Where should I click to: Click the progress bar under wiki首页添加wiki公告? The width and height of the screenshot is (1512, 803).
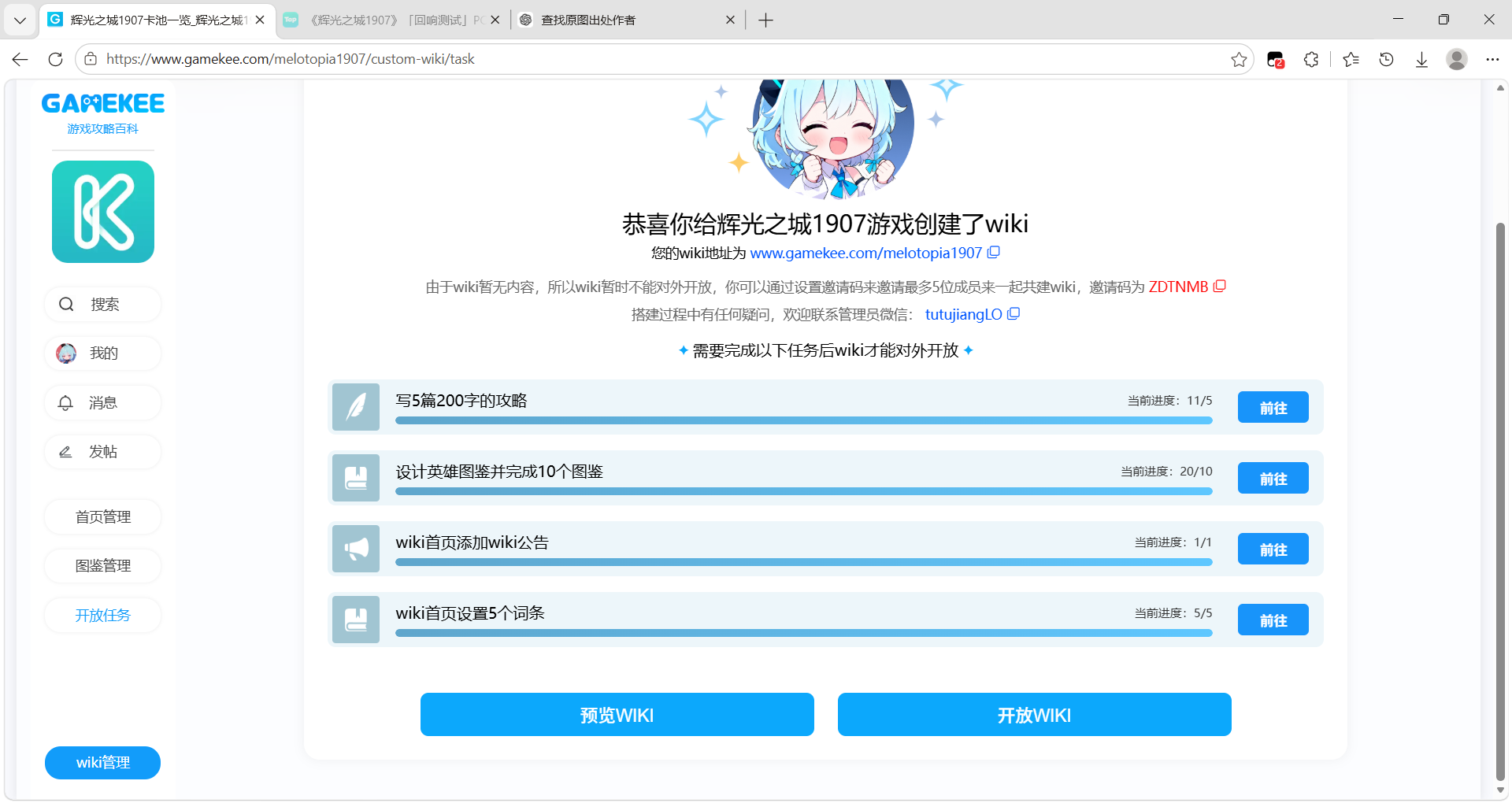(x=804, y=563)
